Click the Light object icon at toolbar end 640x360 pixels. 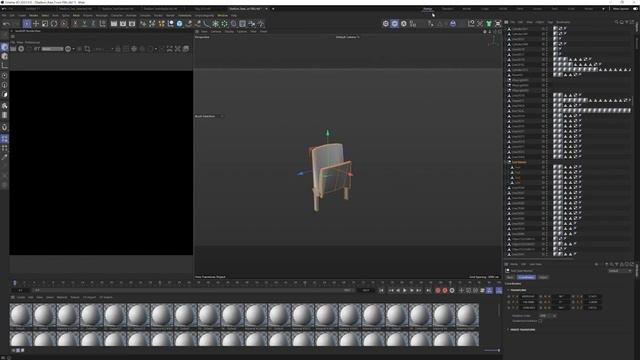[261, 24]
